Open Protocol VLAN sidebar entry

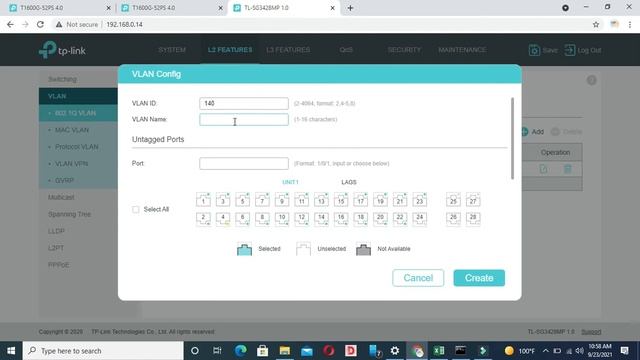click(x=77, y=147)
